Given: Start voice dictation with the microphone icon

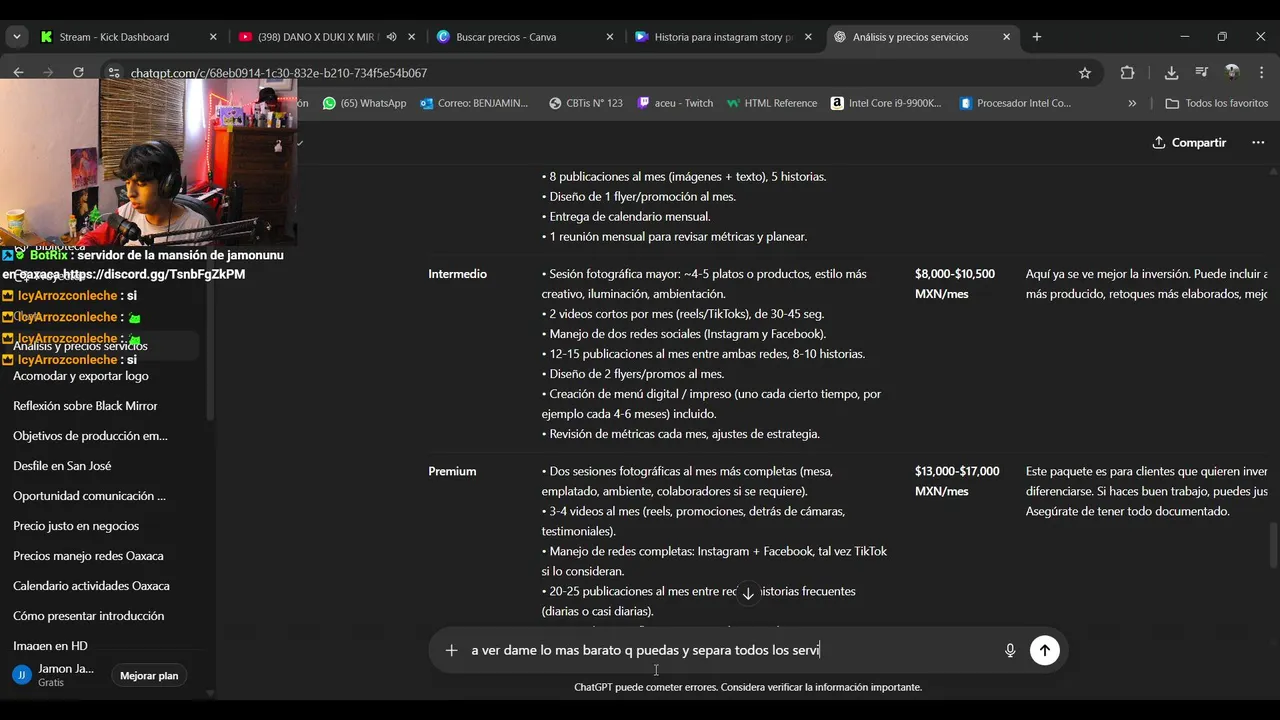Looking at the screenshot, I should pos(1010,650).
